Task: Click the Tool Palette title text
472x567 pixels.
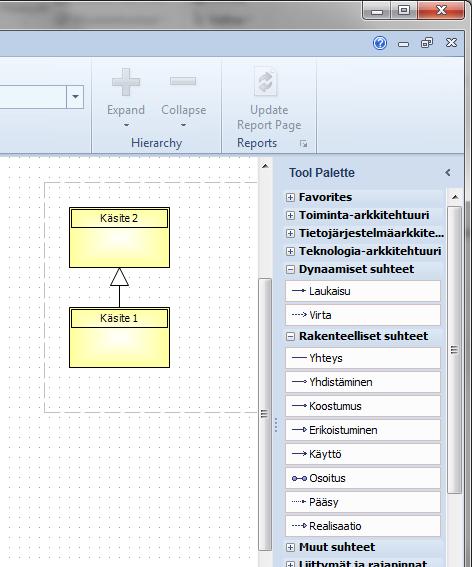Action: [322, 173]
